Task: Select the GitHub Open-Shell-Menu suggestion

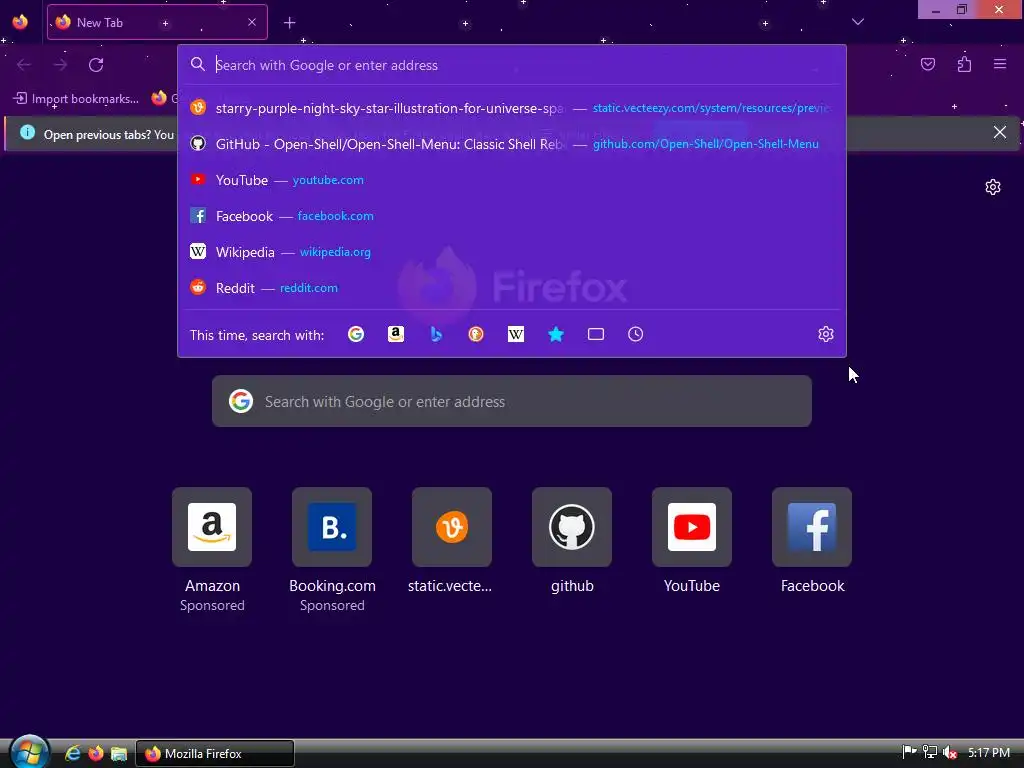Action: [511, 144]
